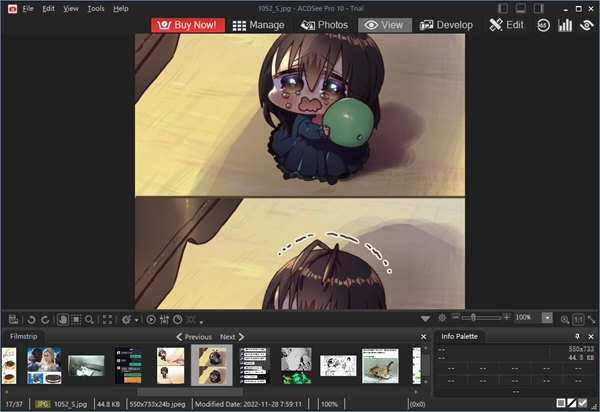Switch to Edit mode

506,25
